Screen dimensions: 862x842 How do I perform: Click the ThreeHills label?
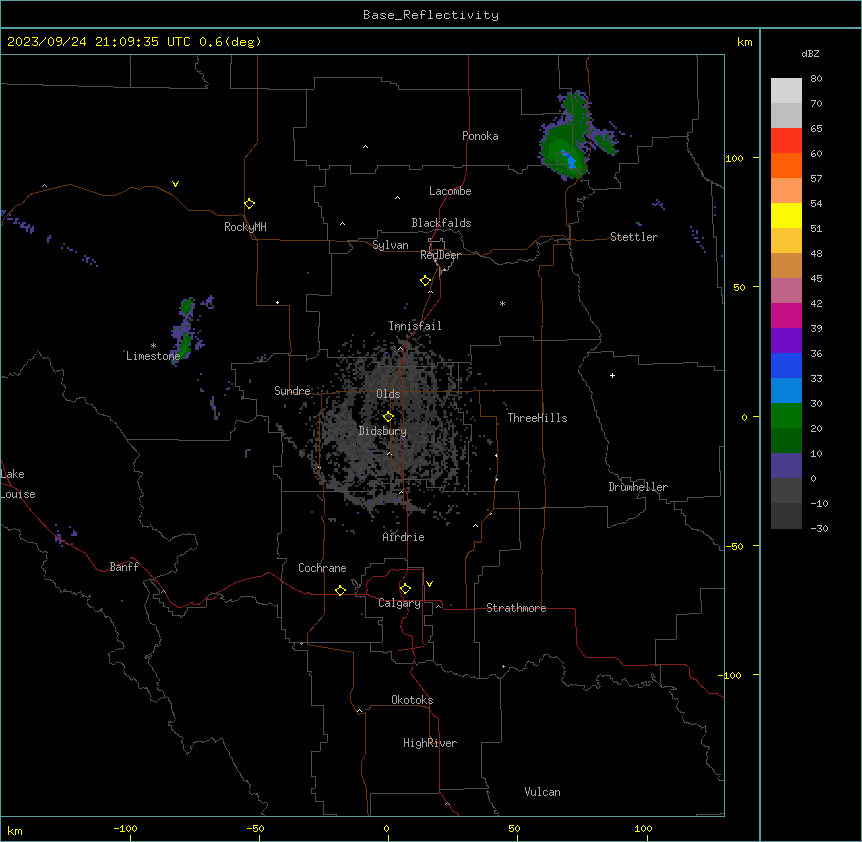[537, 418]
